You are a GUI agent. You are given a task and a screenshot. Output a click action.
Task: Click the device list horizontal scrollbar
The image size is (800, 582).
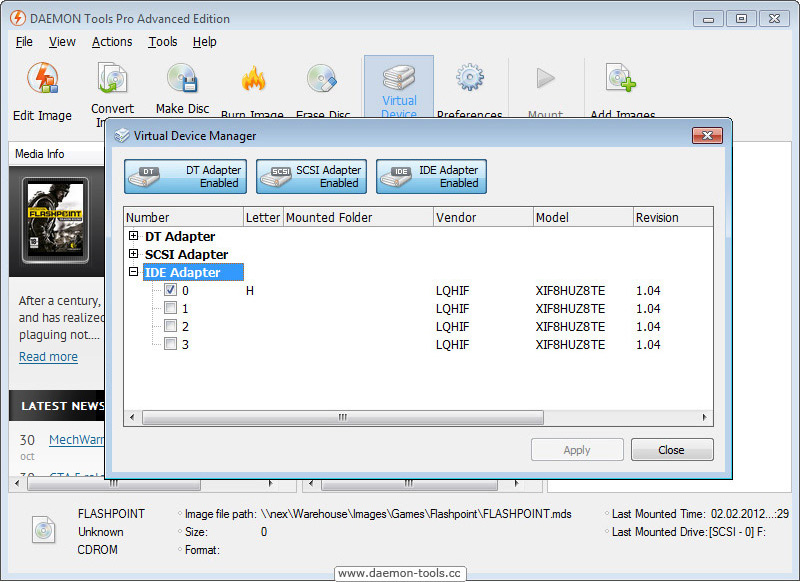coord(418,417)
